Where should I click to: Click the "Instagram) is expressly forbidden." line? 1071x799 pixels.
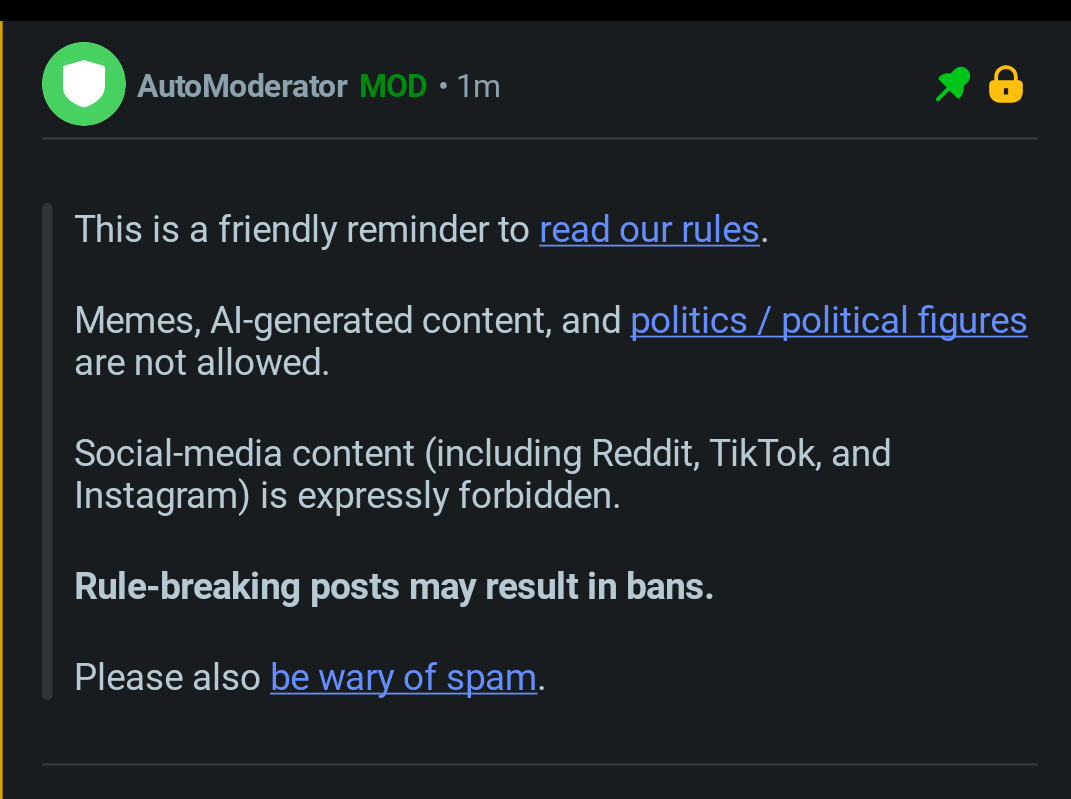347,496
